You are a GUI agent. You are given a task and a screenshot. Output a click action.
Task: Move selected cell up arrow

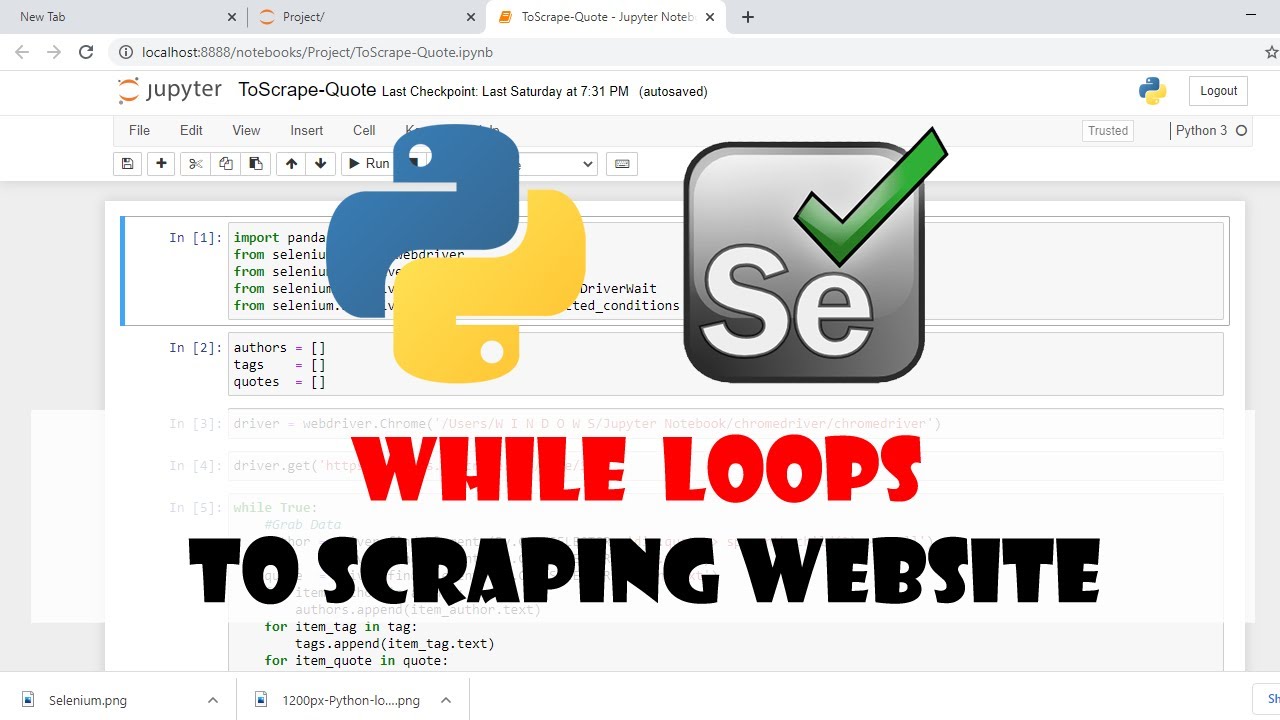291,164
